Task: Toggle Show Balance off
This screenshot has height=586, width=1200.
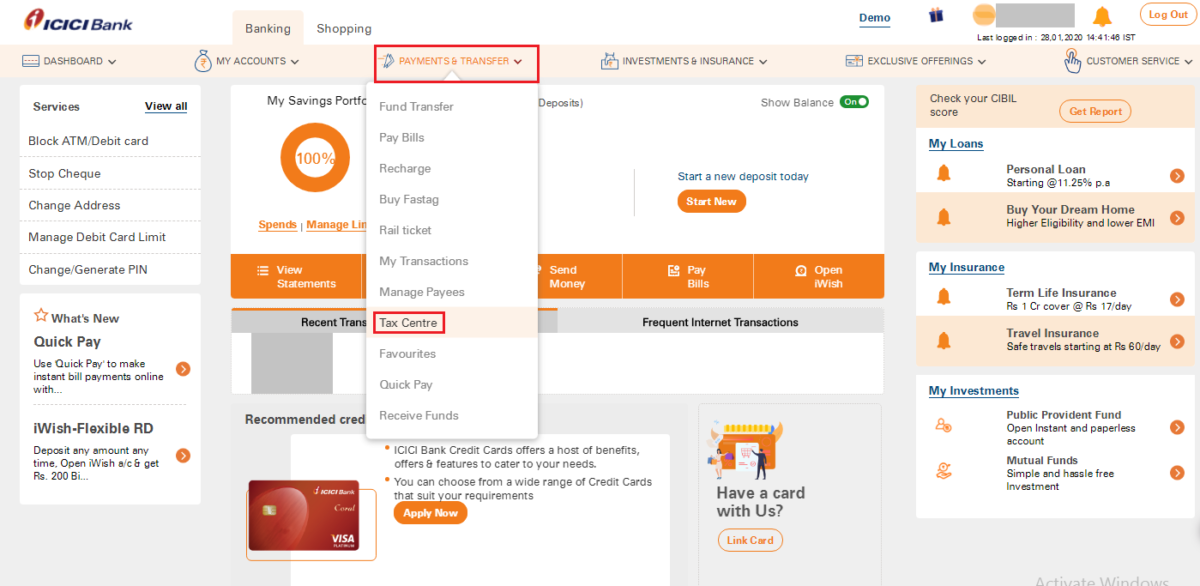Action: point(854,102)
